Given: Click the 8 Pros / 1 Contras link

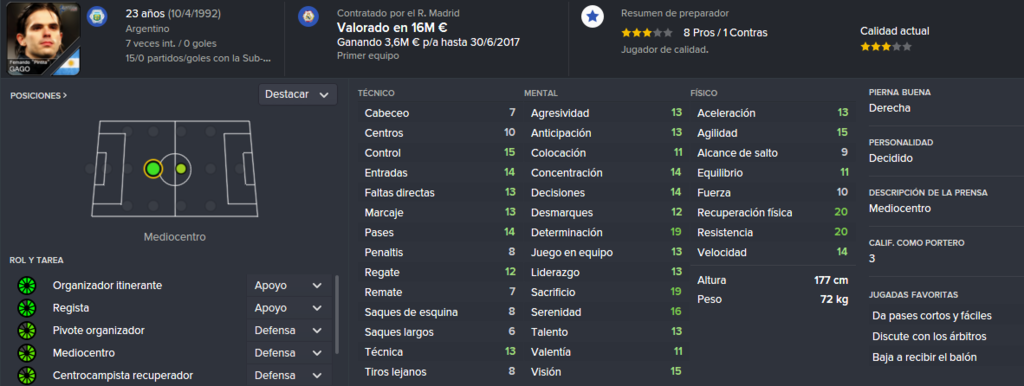Looking at the screenshot, I should point(726,33).
